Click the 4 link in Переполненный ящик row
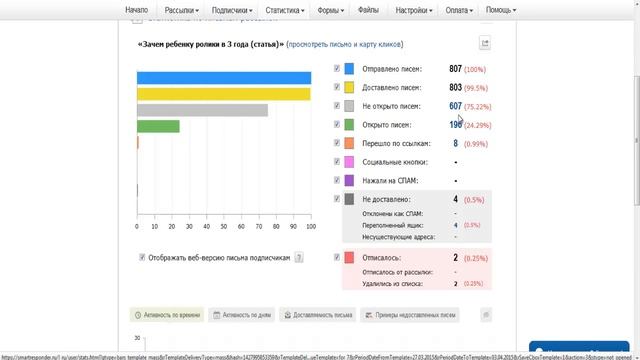The height and width of the screenshot is (360, 640). [x=456, y=225]
